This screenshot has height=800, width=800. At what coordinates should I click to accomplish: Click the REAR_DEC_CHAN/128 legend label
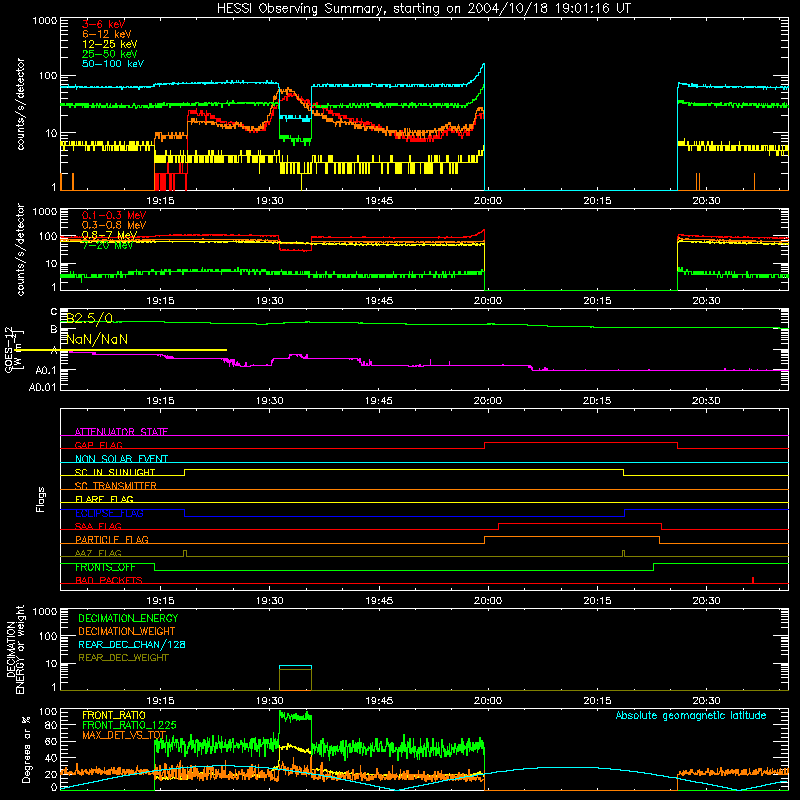point(132,645)
